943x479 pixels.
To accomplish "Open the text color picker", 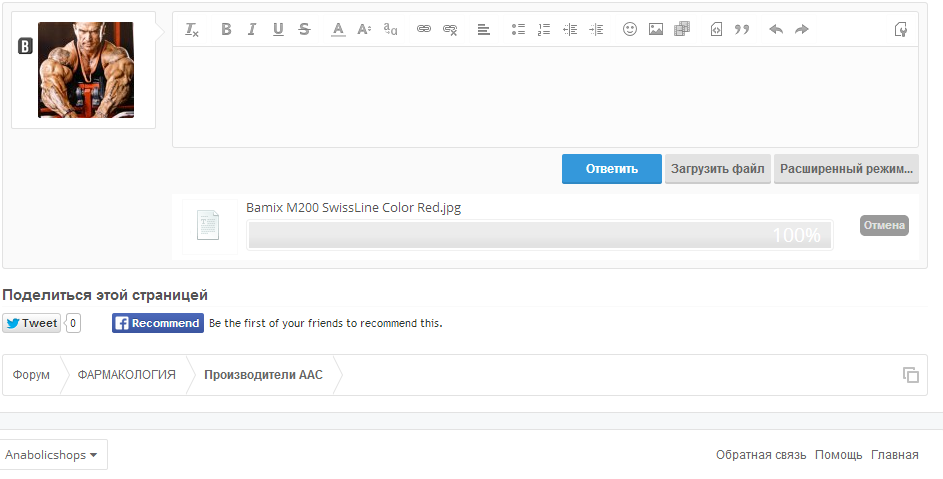I will pyautogui.click(x=338, y=30).
